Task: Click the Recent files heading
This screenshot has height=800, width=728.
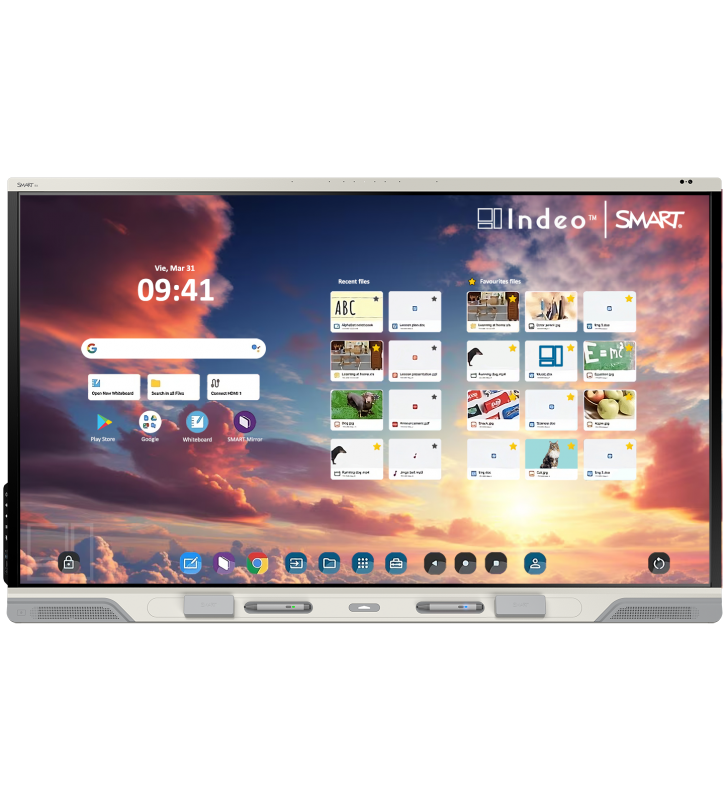Action: tap(354, 281)
